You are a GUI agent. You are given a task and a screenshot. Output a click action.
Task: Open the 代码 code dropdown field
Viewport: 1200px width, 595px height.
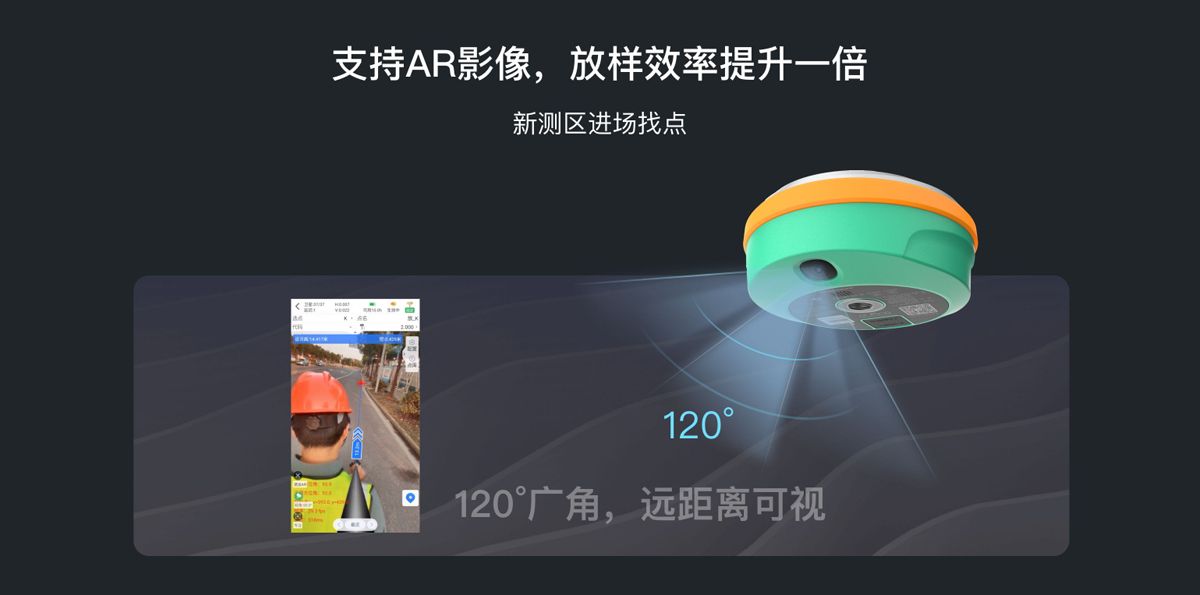click(x=322, y=327)
